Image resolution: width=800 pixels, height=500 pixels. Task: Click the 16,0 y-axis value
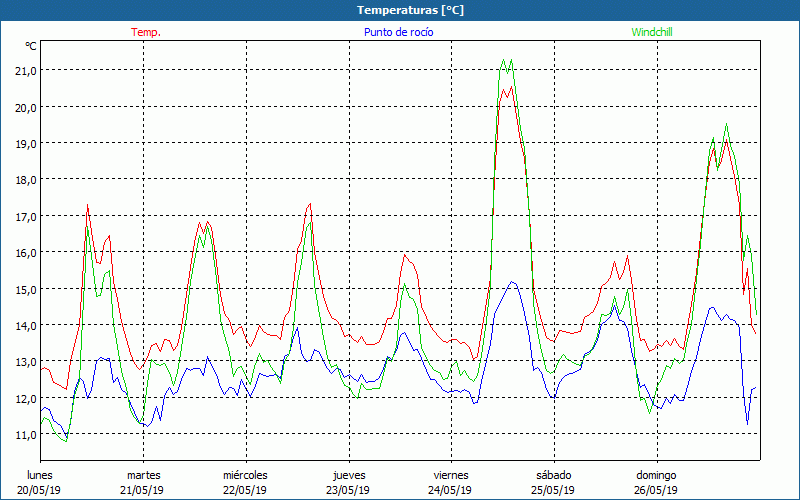pyautogui.click(x=26, y=253)
